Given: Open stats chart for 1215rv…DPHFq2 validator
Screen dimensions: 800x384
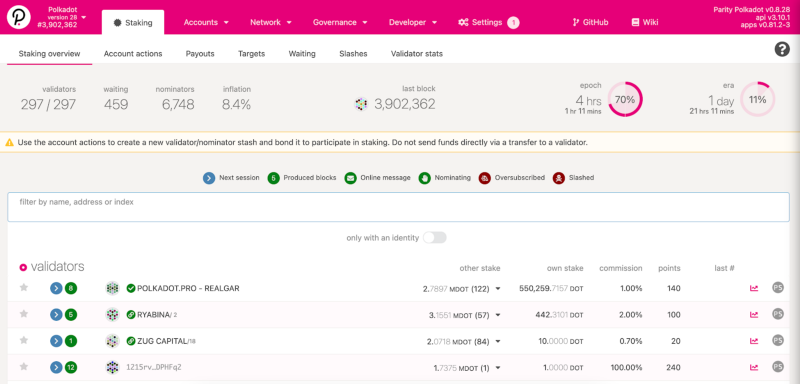Looking at the screenshot, I should point(754,367).
